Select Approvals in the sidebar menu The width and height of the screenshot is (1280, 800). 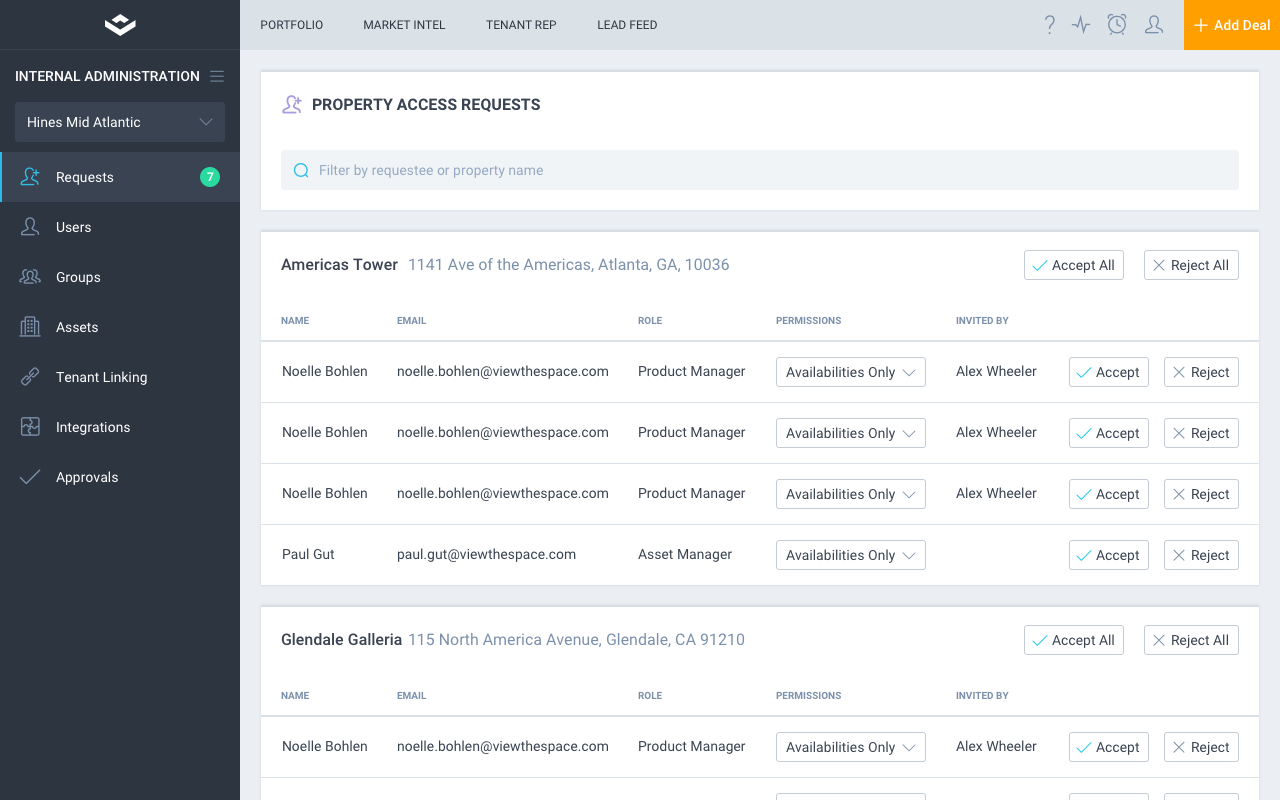[x=87, y=477]
